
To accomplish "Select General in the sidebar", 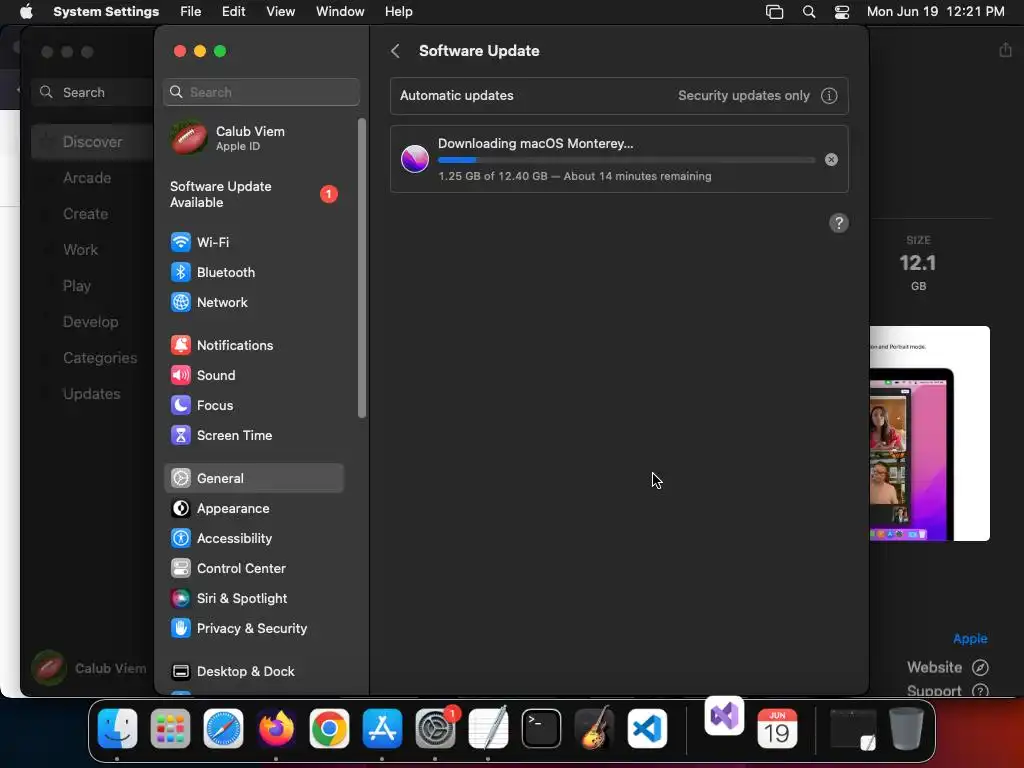I will 253,478.
